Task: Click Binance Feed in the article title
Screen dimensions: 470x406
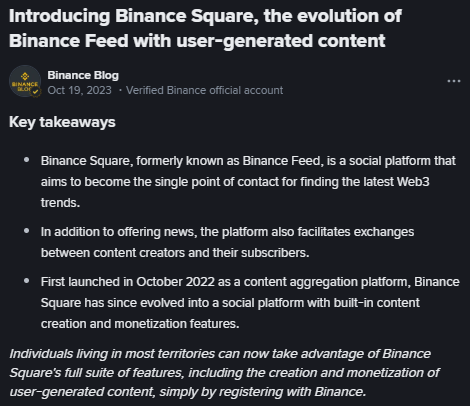Action: tap(69, 41)
